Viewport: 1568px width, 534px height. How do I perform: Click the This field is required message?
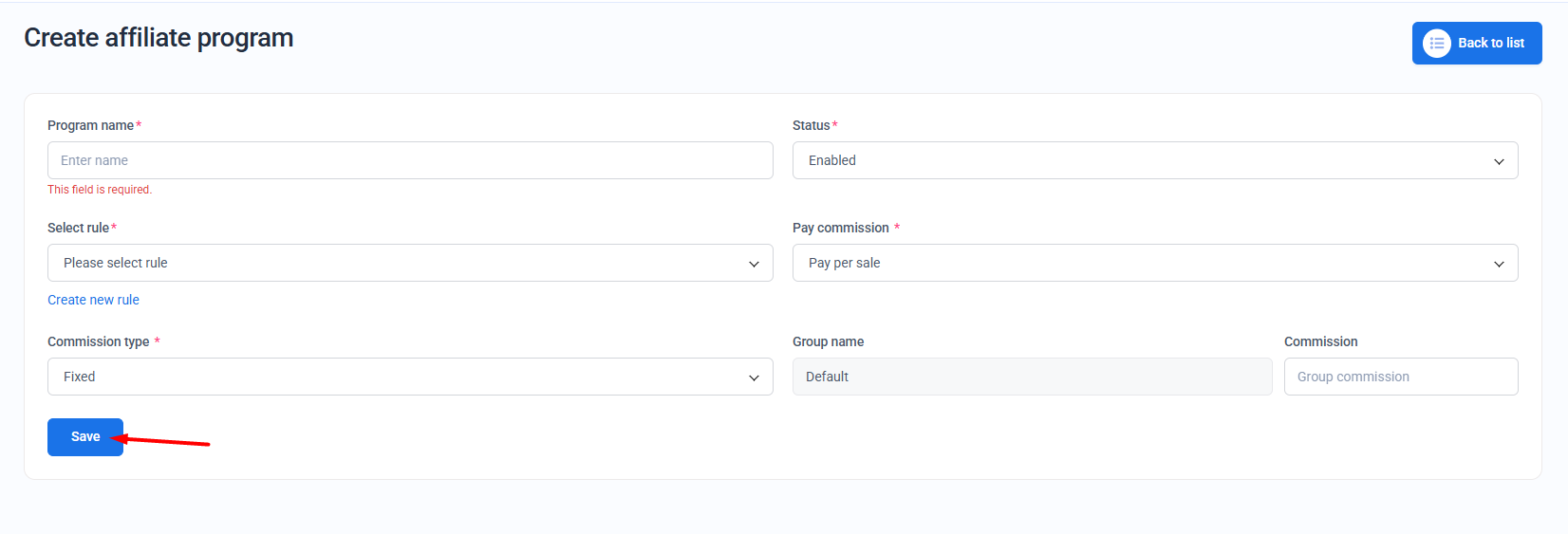tap(100, 190)
